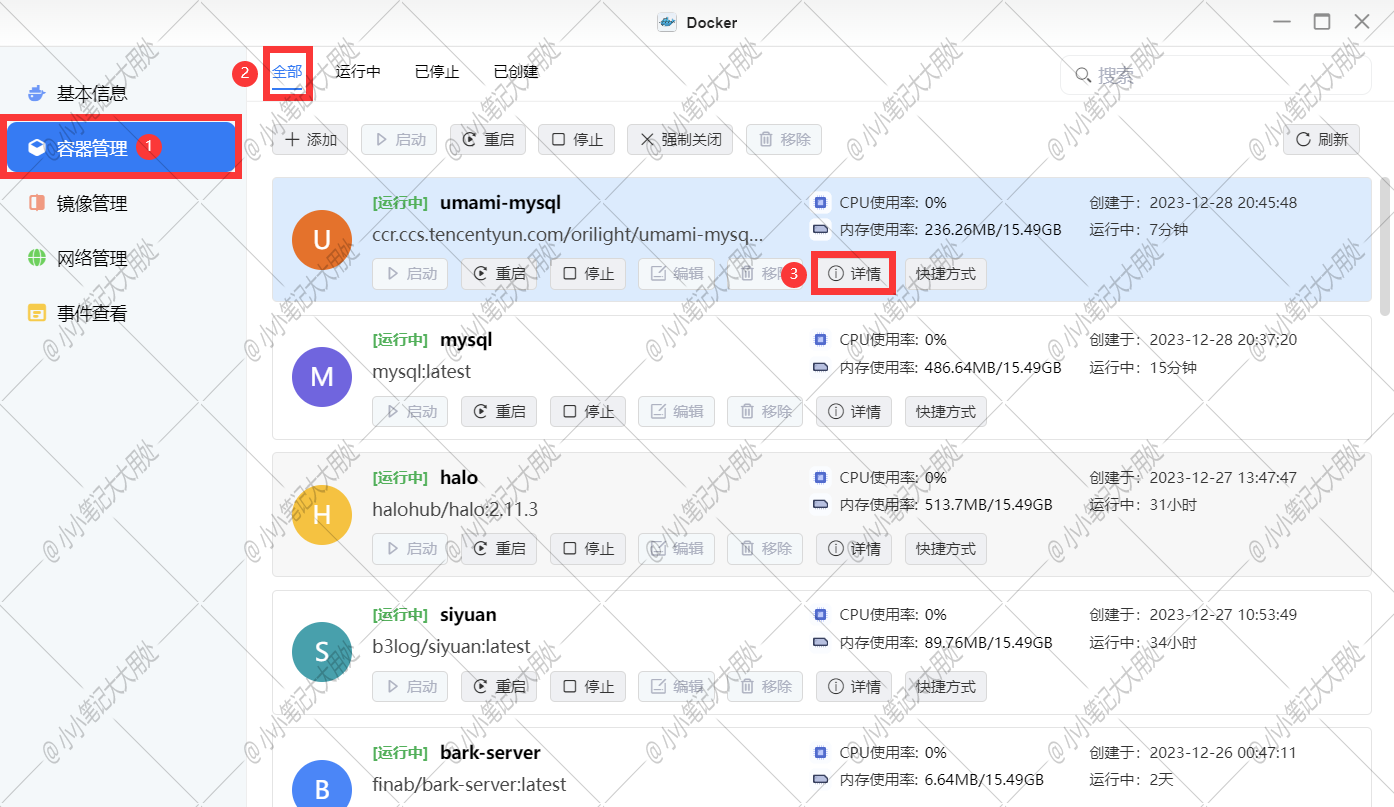The height and width of the screenshot is (807, 1394).
Task: Click the teal S avatar for siyuan
Action: pyautogui.click(x=322, y=652)
